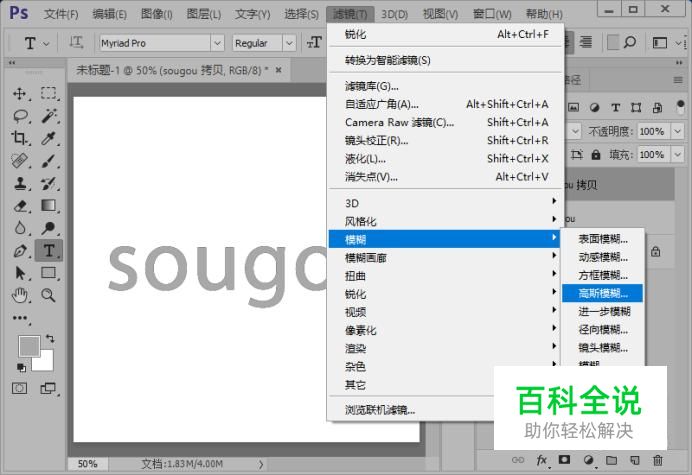Toggle the lock all icon
Viewport: 692px width, 475px height.
pyautogui.click(x=596, y=155)
